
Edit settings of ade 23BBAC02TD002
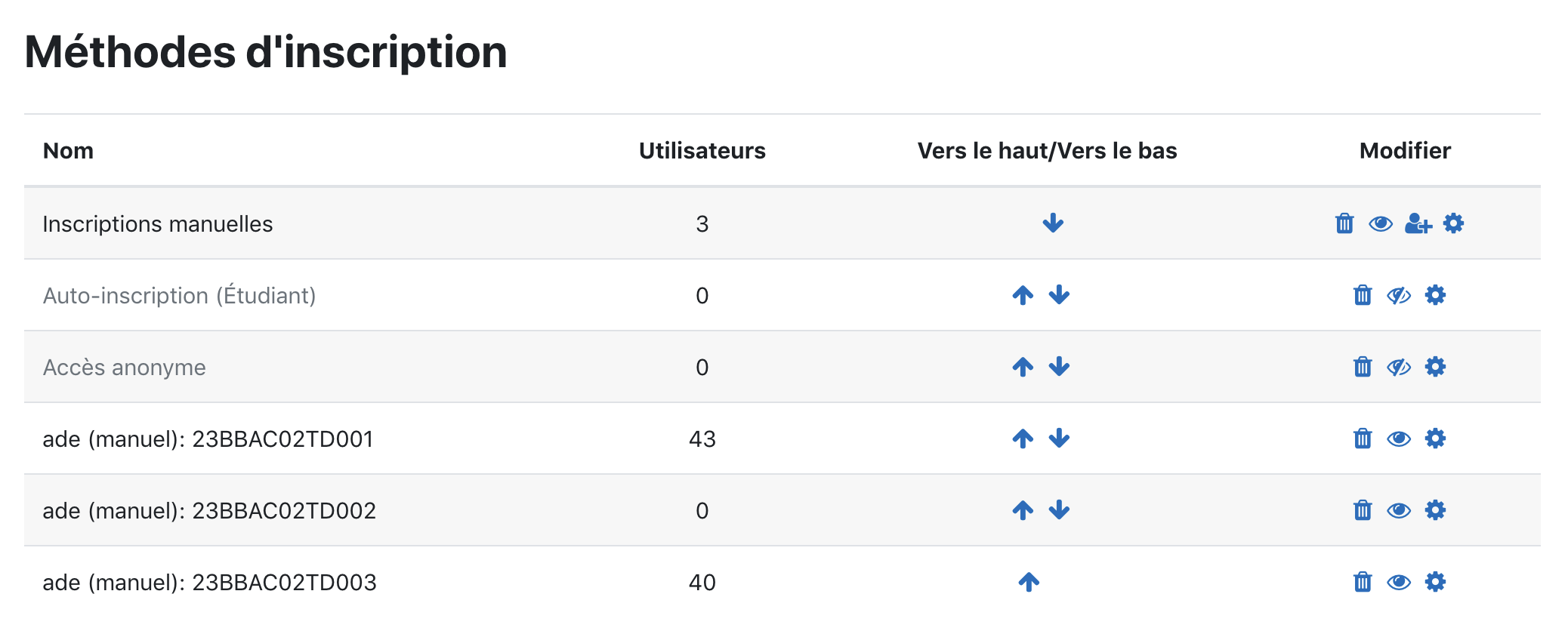(x=1435, y=510)
